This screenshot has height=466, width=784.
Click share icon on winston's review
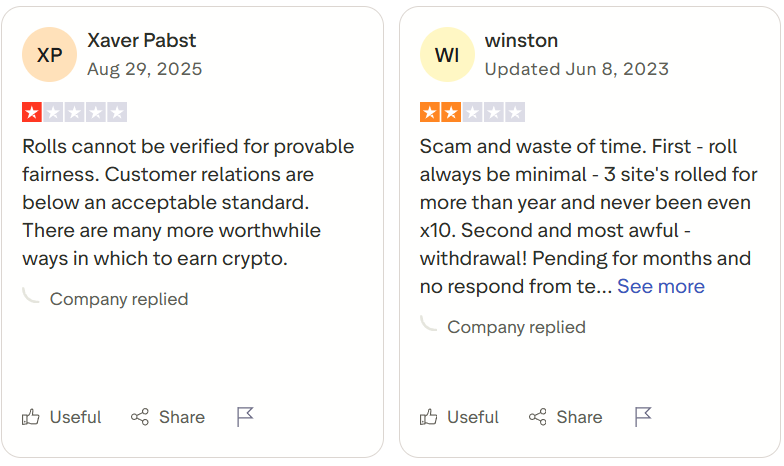537,417
